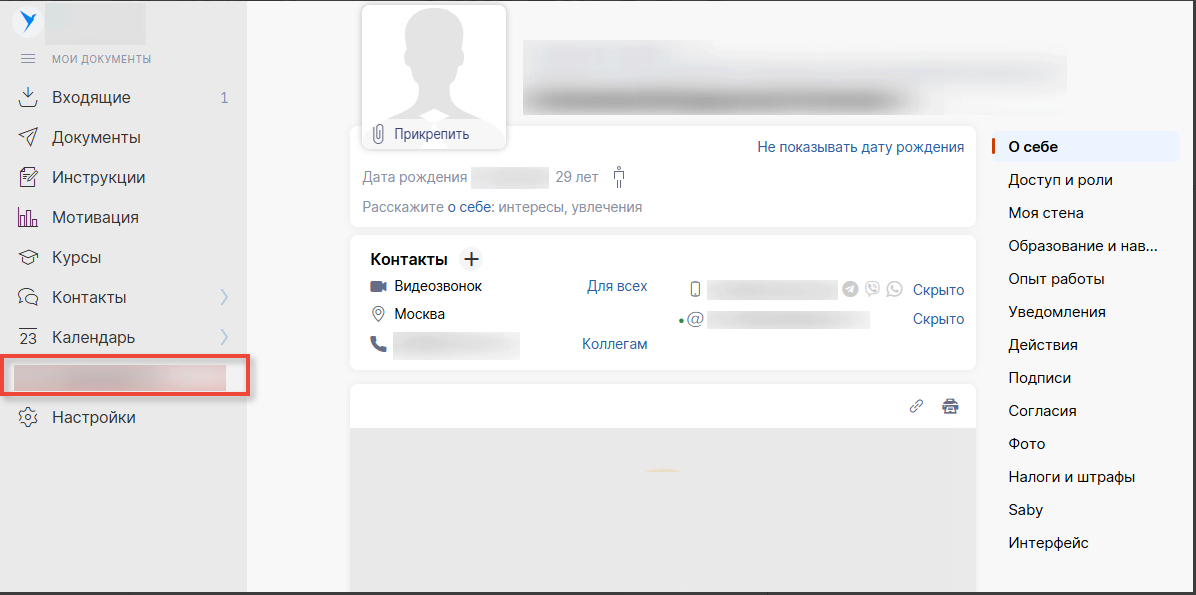Click the hamburger menu icon in sidebar
The image size is (1196, 595).
pyautogui.click(x=28, y=59)
